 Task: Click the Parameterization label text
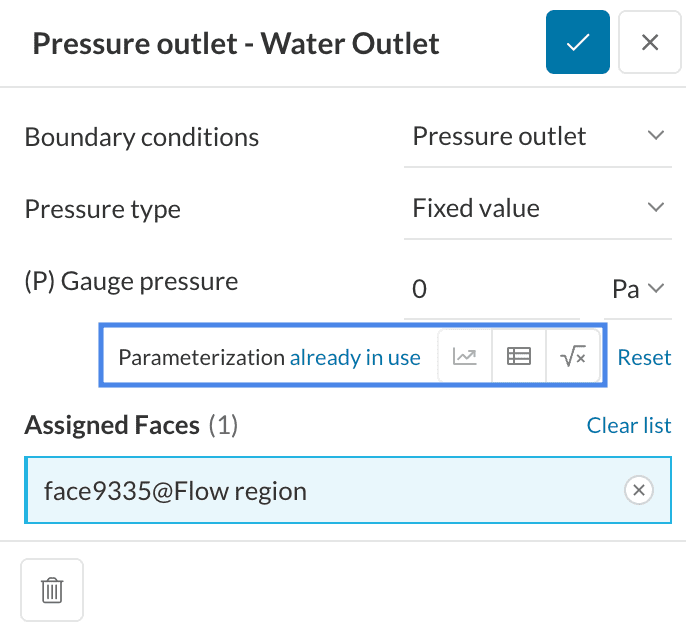click(x=201, y=357)
